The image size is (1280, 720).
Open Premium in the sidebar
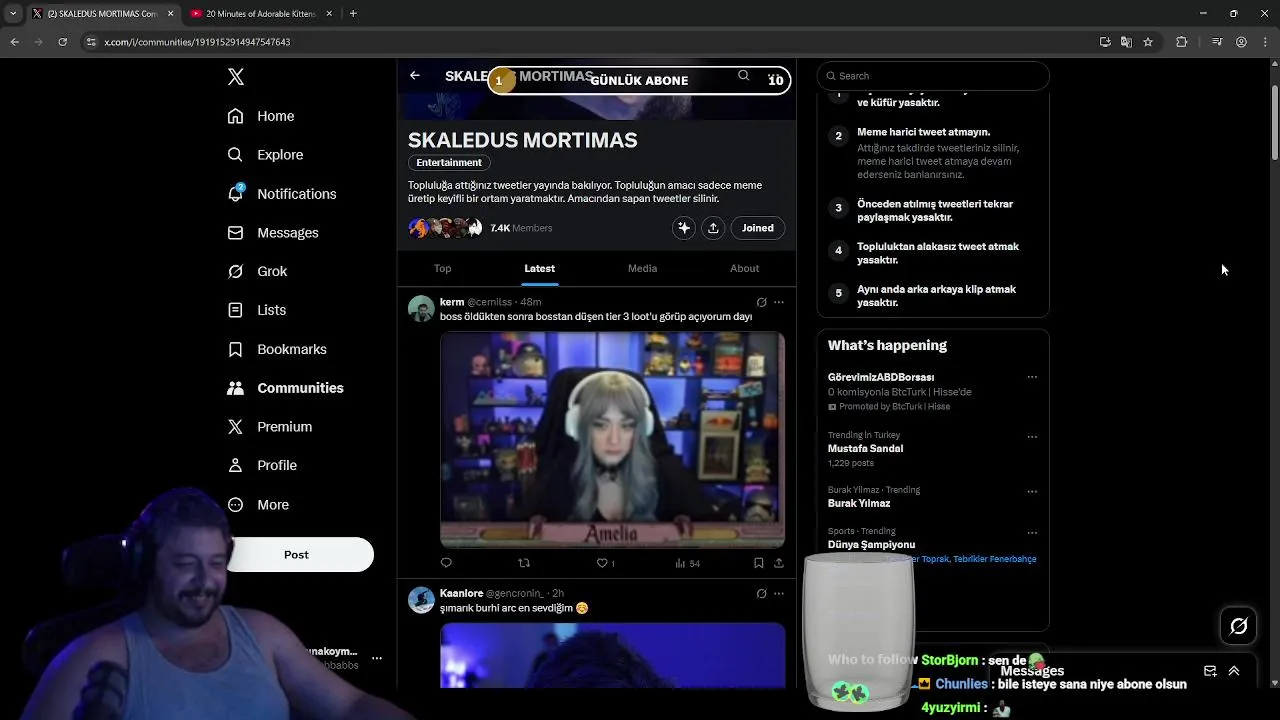[270, 427]
